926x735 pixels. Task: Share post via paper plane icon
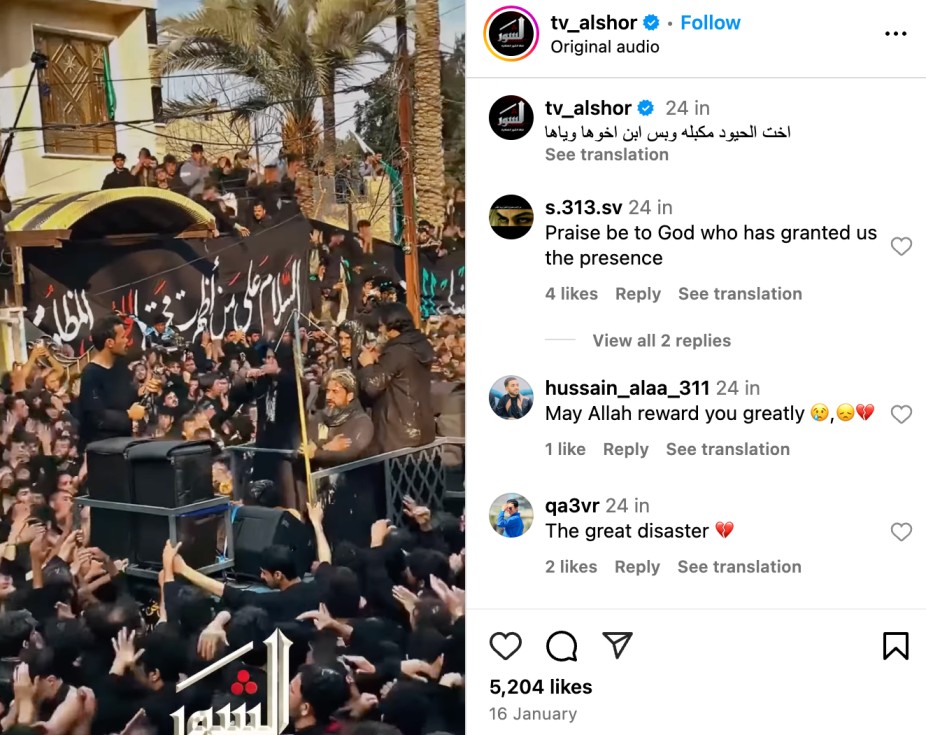[x=617, y=645]
